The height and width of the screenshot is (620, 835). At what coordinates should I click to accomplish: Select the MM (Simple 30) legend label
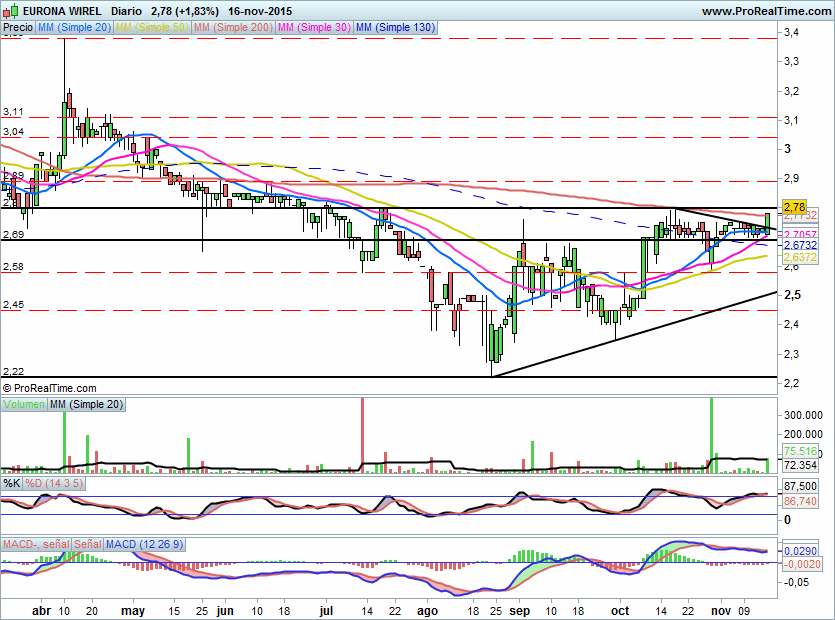pos(314,27)
